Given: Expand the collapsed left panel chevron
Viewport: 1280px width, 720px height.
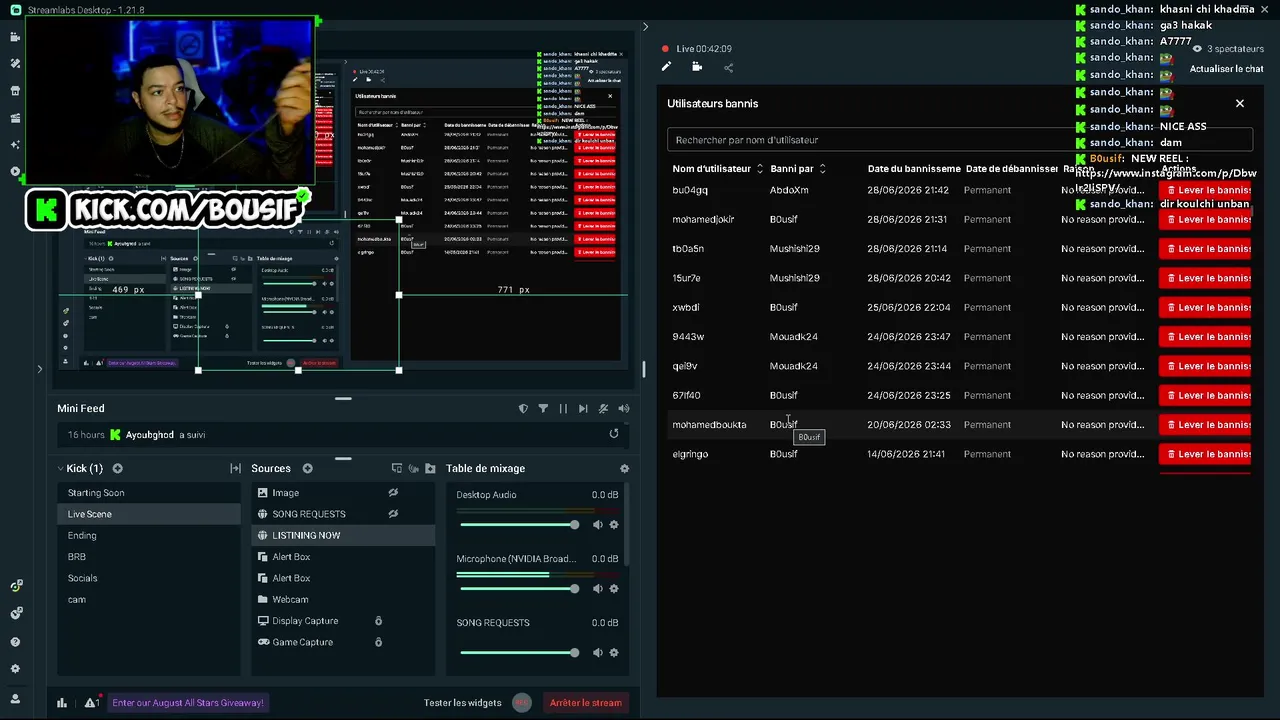Looking at the screenshot, I should 40,369.
